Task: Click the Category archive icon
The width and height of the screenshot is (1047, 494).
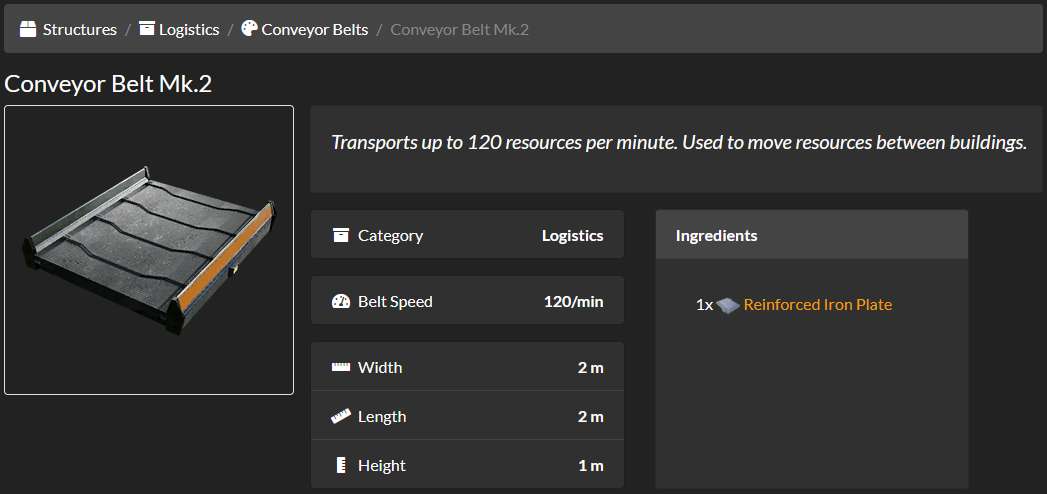Action: click(341, 236)
